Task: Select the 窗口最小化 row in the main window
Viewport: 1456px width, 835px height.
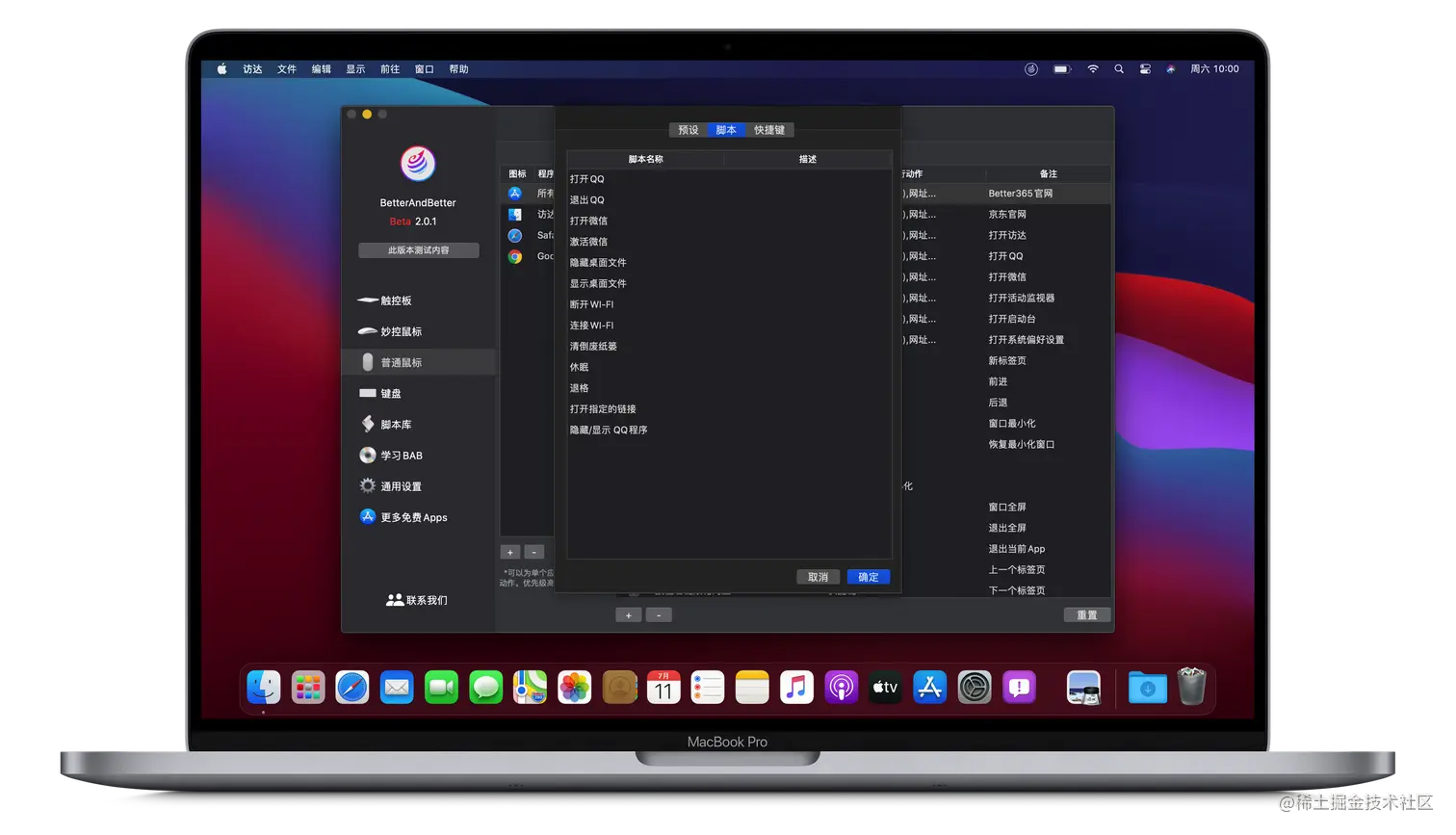Action: 1006,424
